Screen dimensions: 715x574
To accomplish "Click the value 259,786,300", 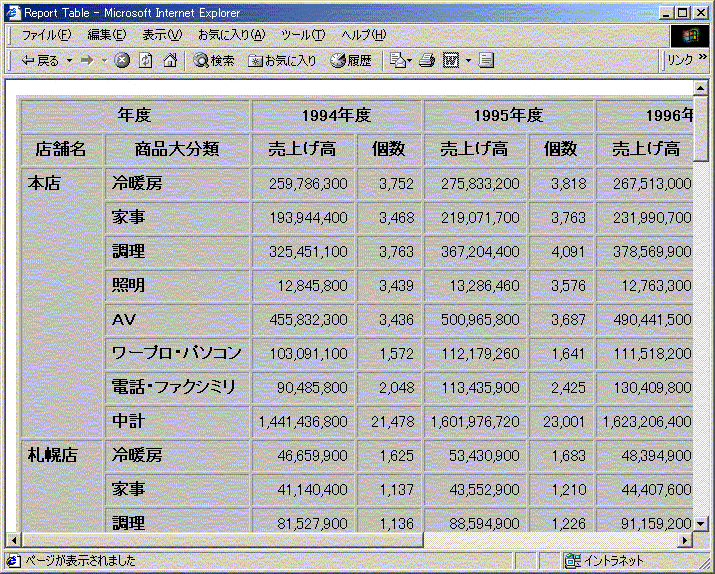I will (308, 184).
